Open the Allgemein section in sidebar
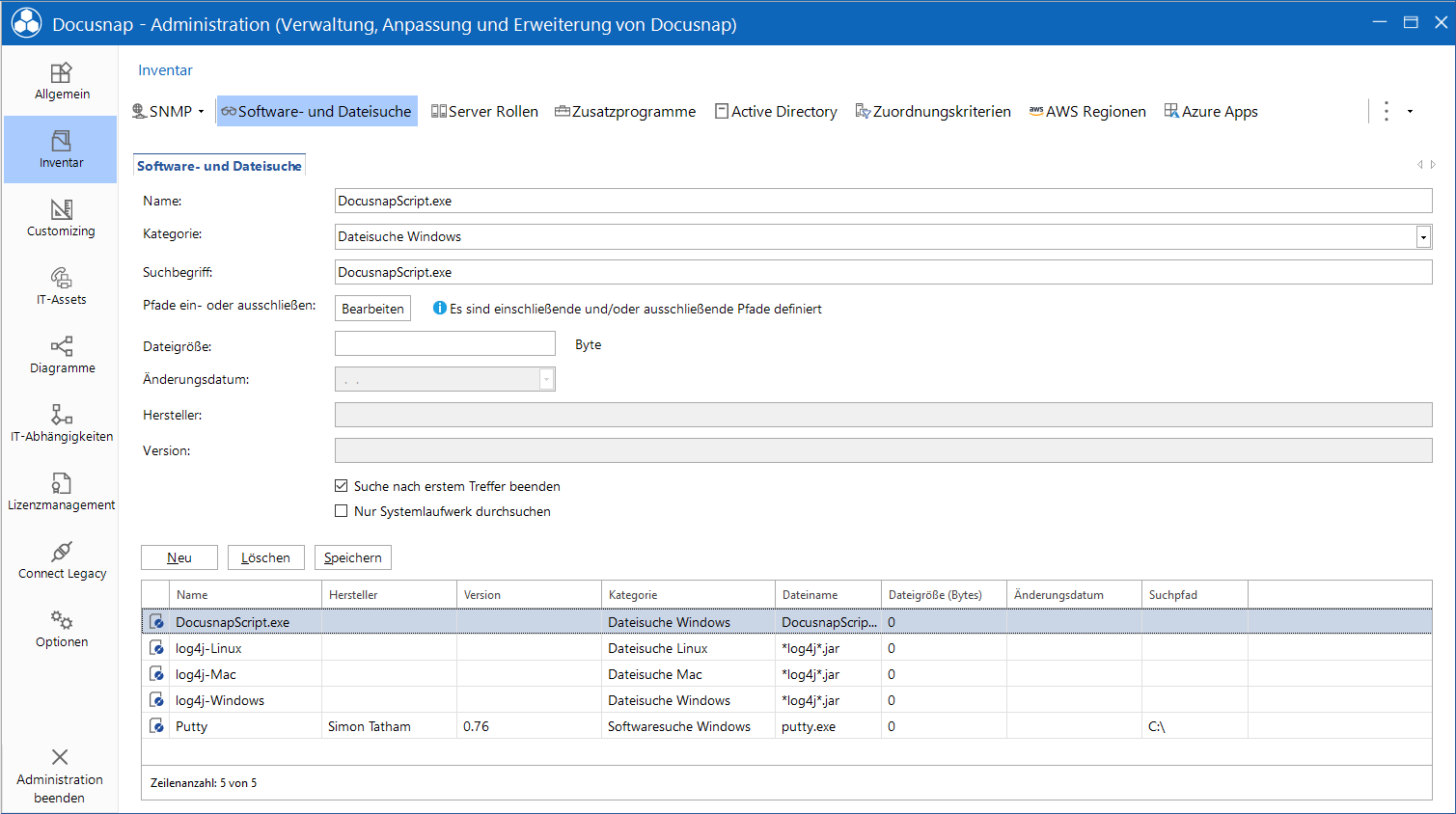Screen dimensions: 1456x814 (x=61, y=81)
